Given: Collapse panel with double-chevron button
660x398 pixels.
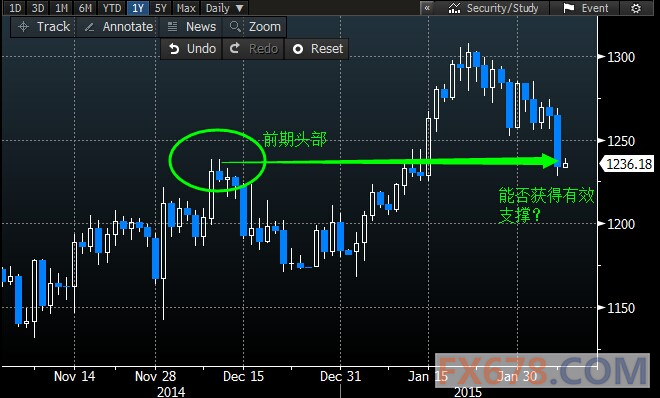Looking at the screenshot, I should (427, 8).
